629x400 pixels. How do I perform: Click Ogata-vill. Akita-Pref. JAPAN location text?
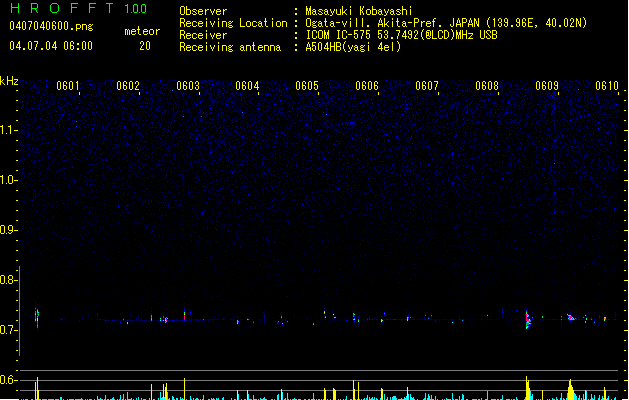[446, 23]
